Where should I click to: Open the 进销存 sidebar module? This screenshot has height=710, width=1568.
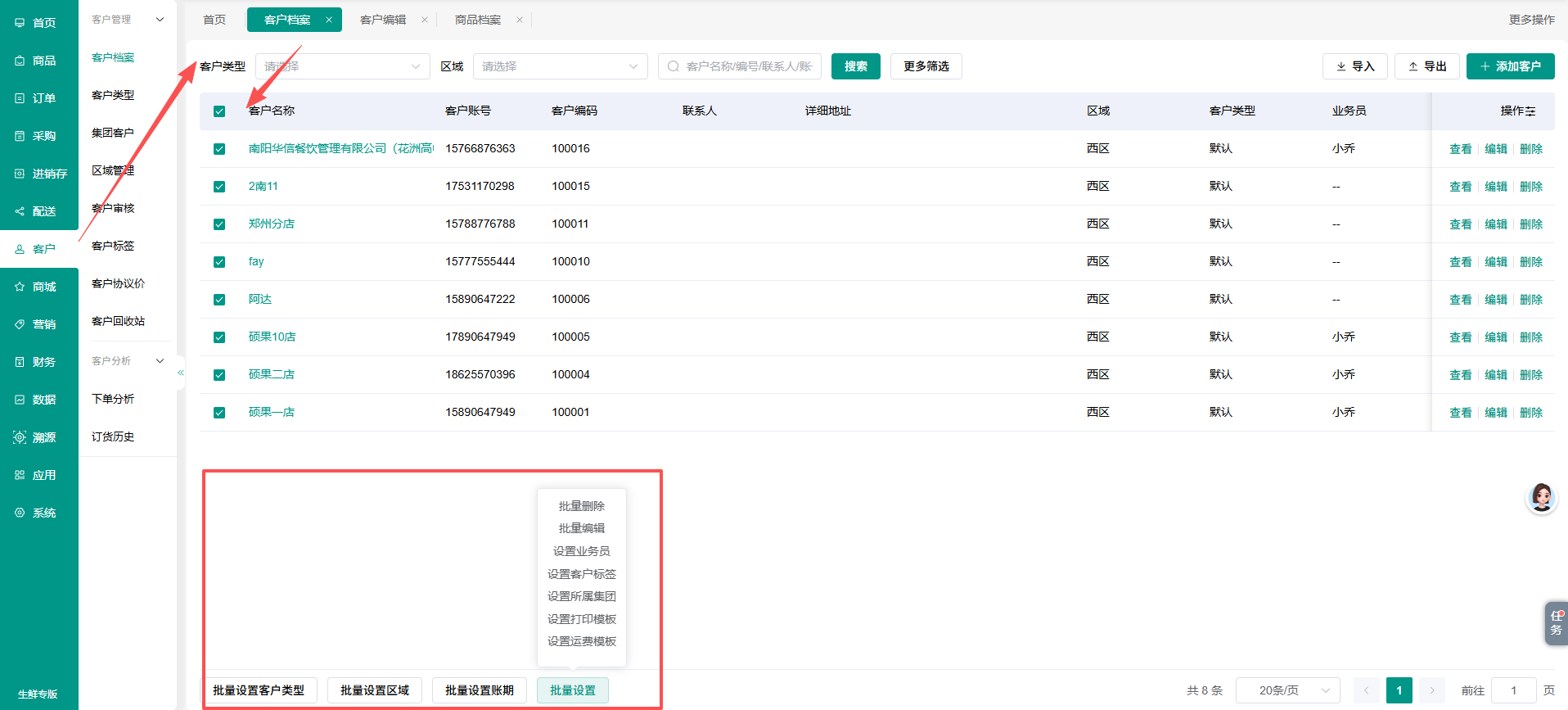click(40, 174)
